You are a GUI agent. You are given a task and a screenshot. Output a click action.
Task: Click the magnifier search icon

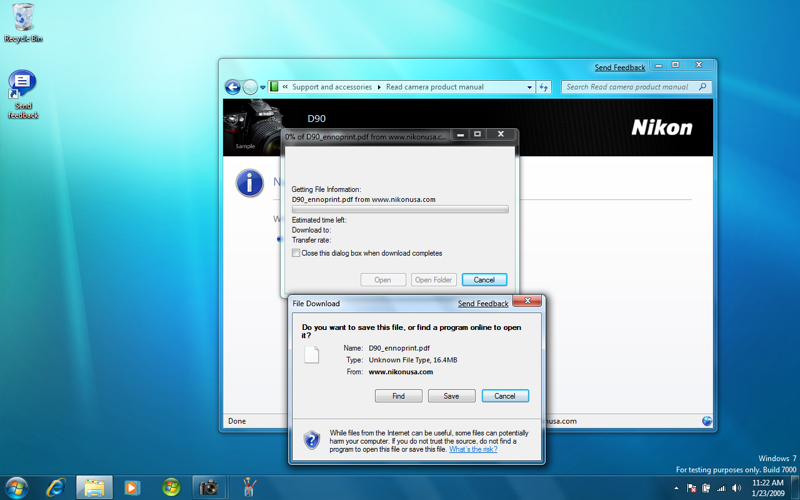703,87
